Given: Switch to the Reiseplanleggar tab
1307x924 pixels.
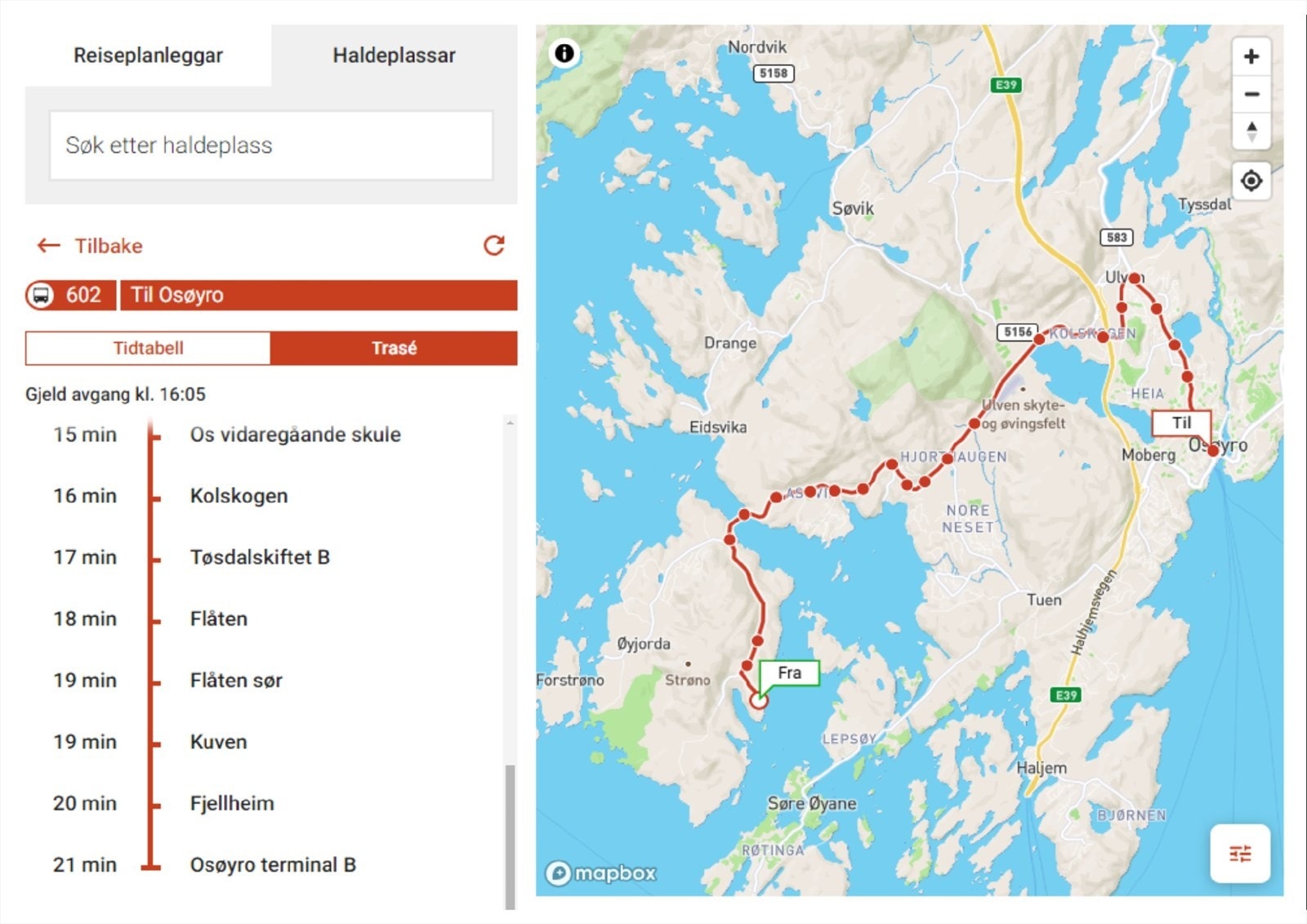Looking at the screenshot, I should pos(149,56).
